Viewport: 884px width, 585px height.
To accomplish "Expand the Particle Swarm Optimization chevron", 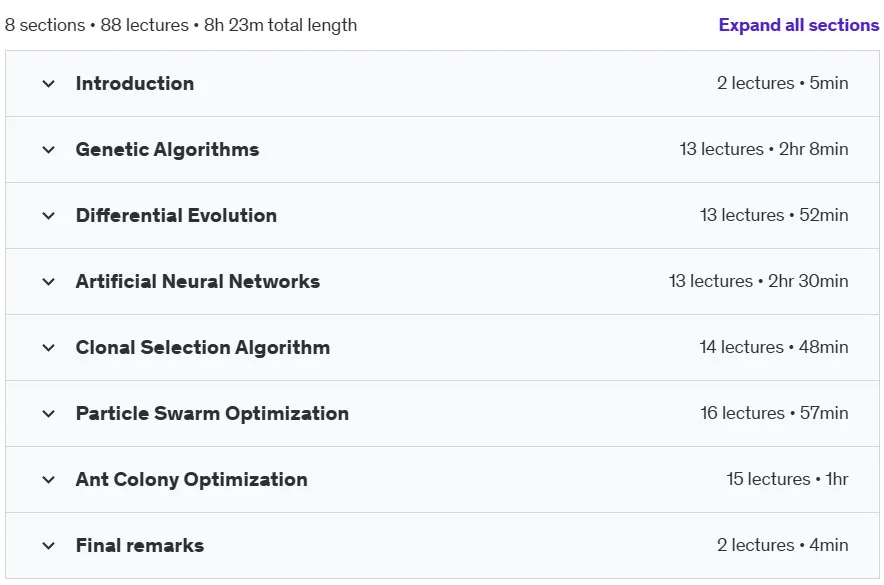I will (48, 414).
